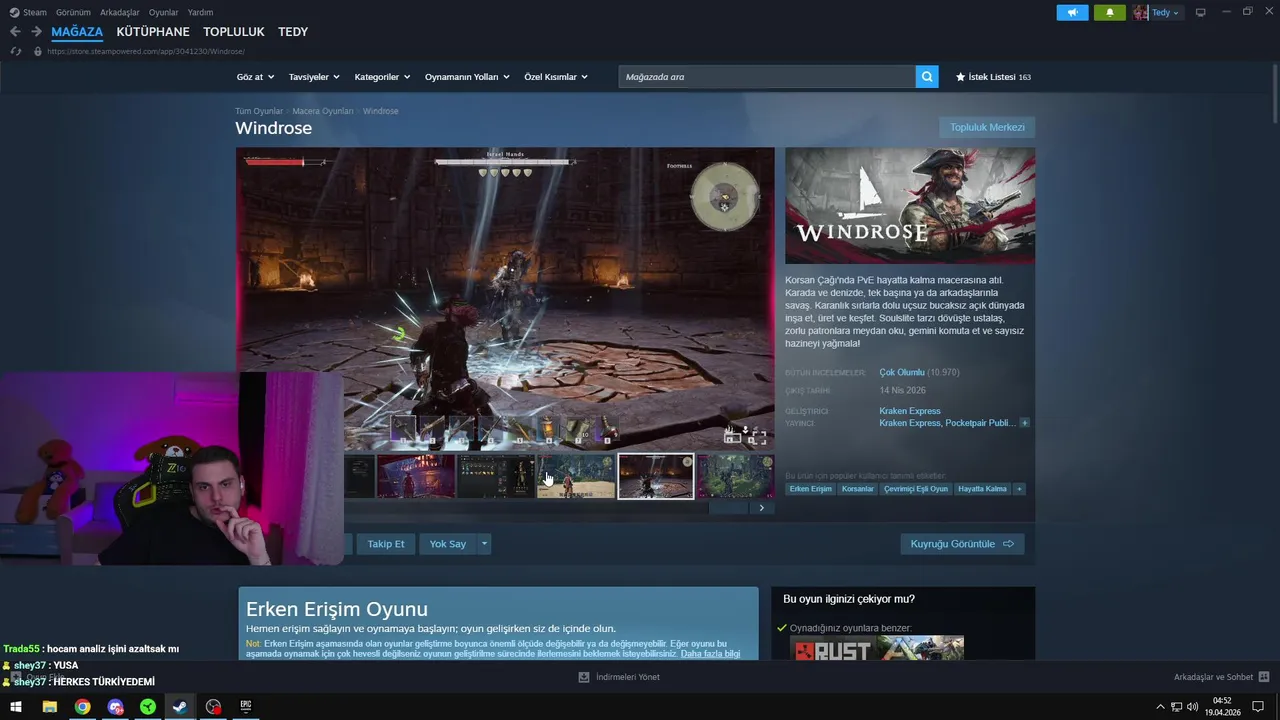Image resolution: width=1280 pixels, height=720 pixels.
Task: Click the Steam announcements megaphone icon
Action: pyautogui.click(x=1072, y=13)
